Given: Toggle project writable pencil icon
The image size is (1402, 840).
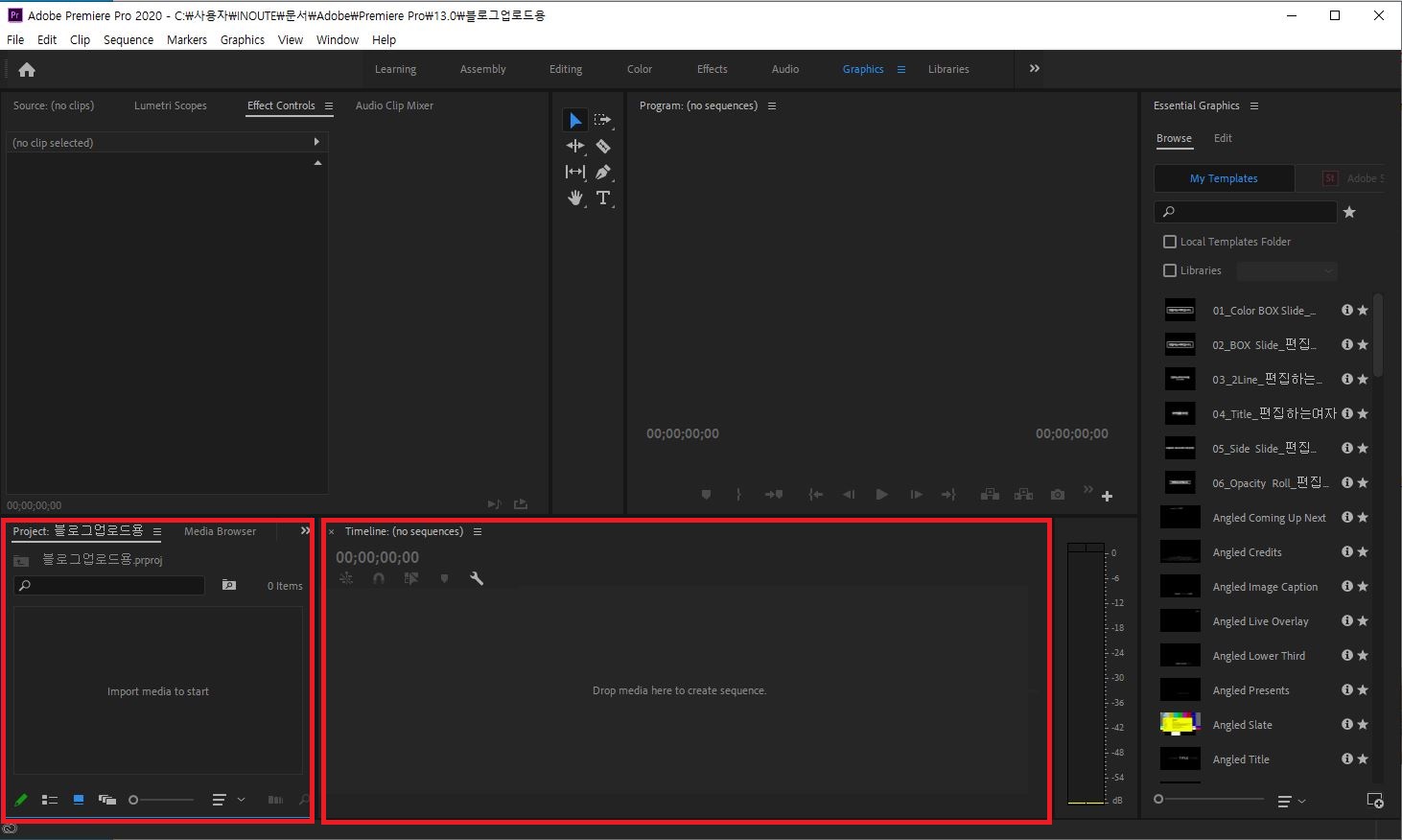Looking at the screenshot, I should [21, 800].
